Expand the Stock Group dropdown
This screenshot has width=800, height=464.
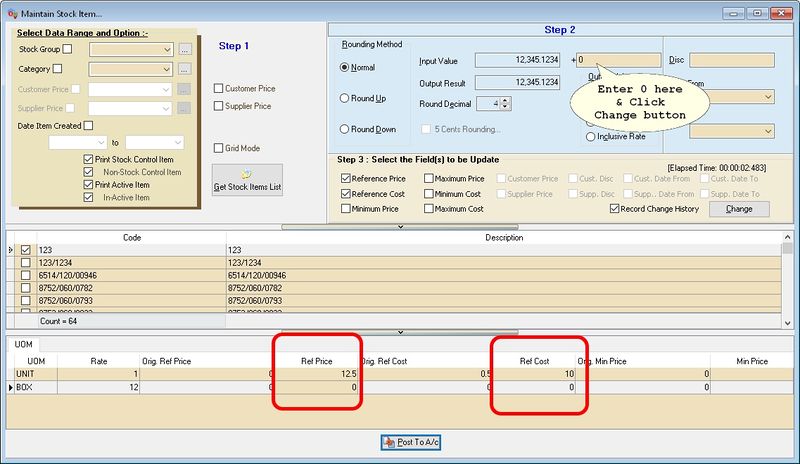pyautogui.click(x=167, y=49)
